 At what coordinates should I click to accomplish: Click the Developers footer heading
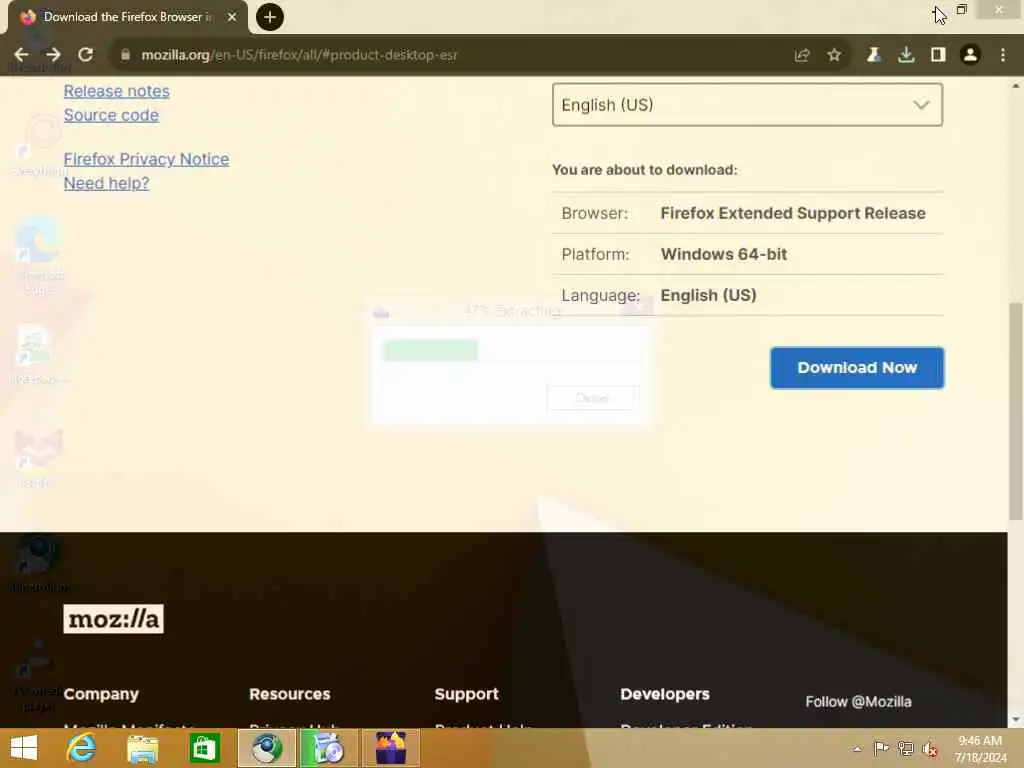pos(665,694)
